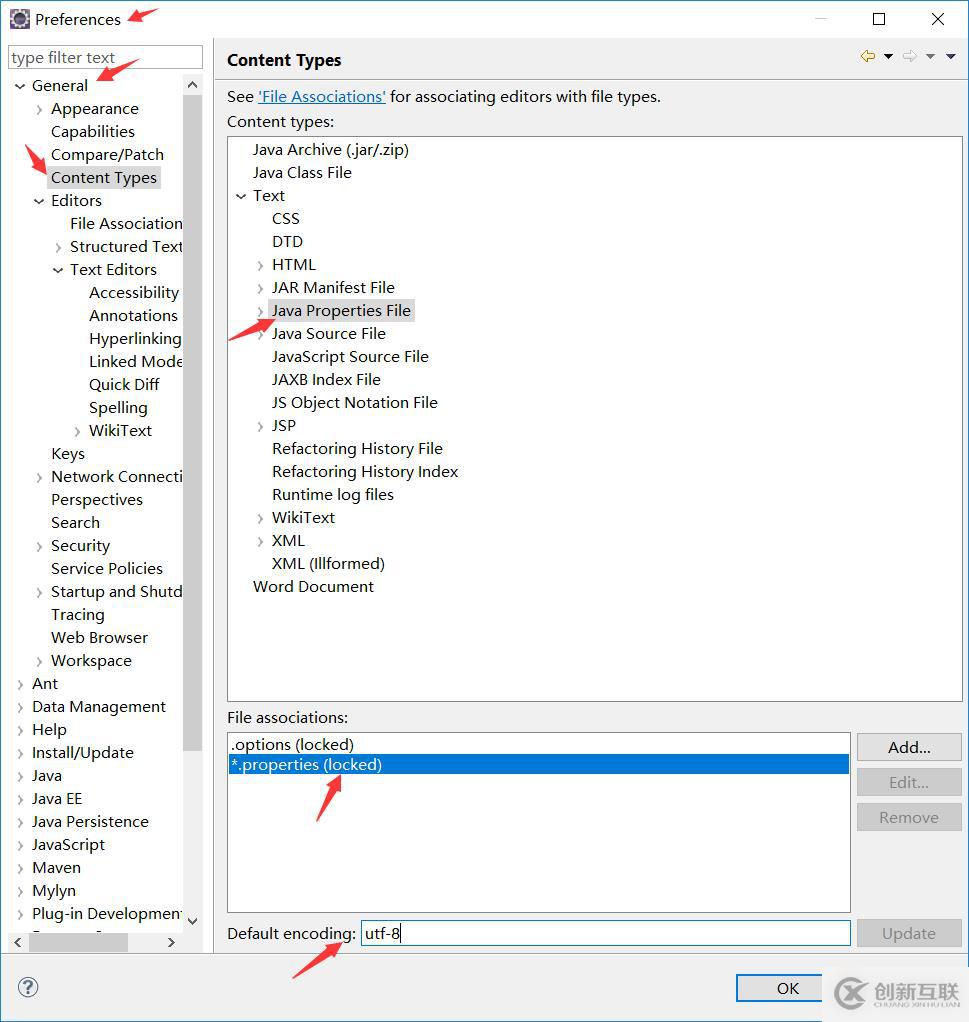Select Runtime log files type
Image resolution: width=969 pixels, height=1022 pixels.
(x=332, y=495)
